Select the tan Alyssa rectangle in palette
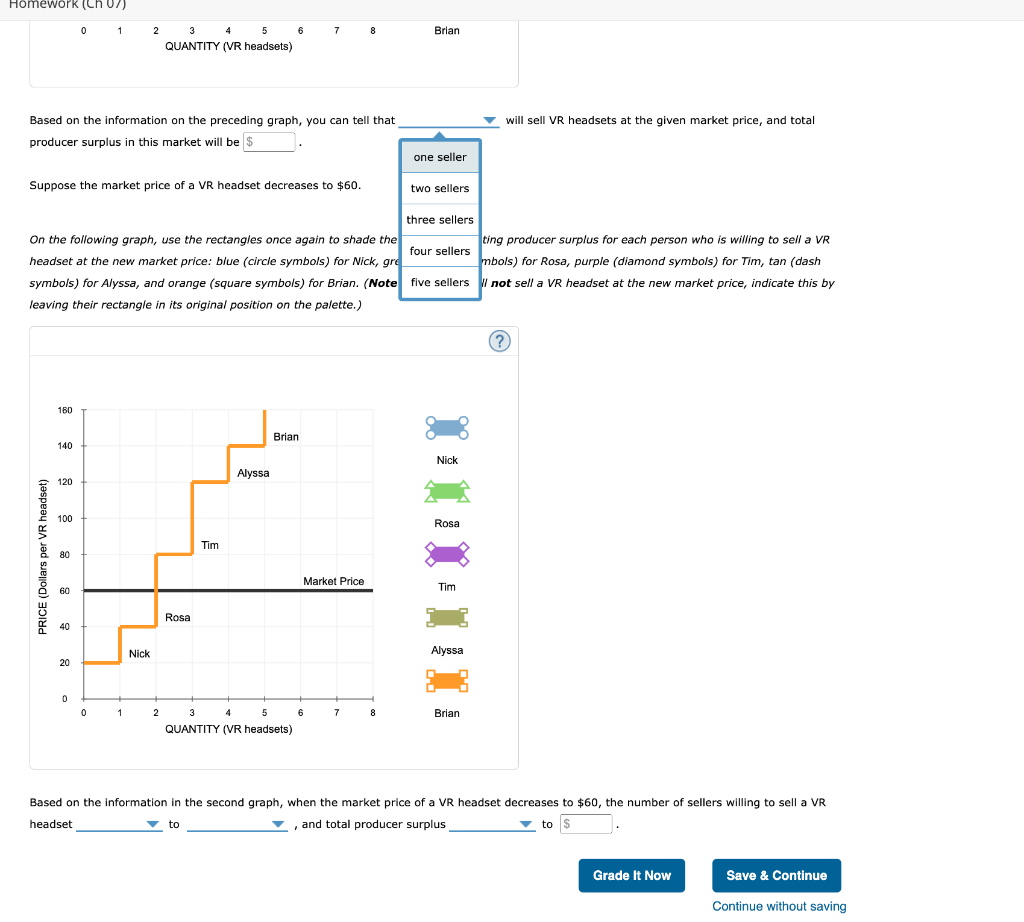Image resolution: width=1024 pixels, height=922 pixels. (447, 617)
